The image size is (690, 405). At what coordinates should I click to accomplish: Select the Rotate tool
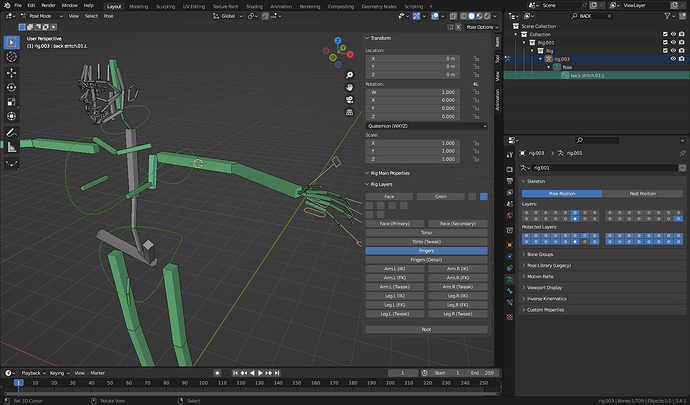(x=11, y=87)
